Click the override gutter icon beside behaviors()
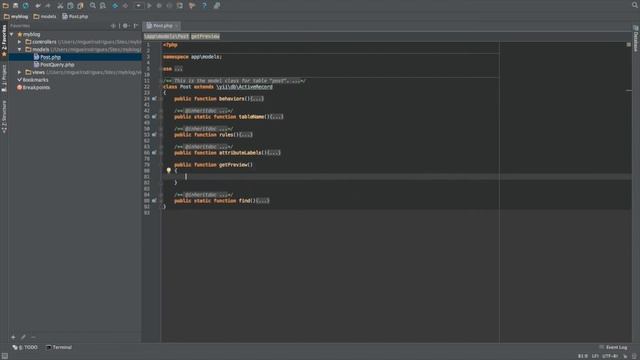Image resolution: width=640 pixels, height=360 pixels. (x=154, y=99)
